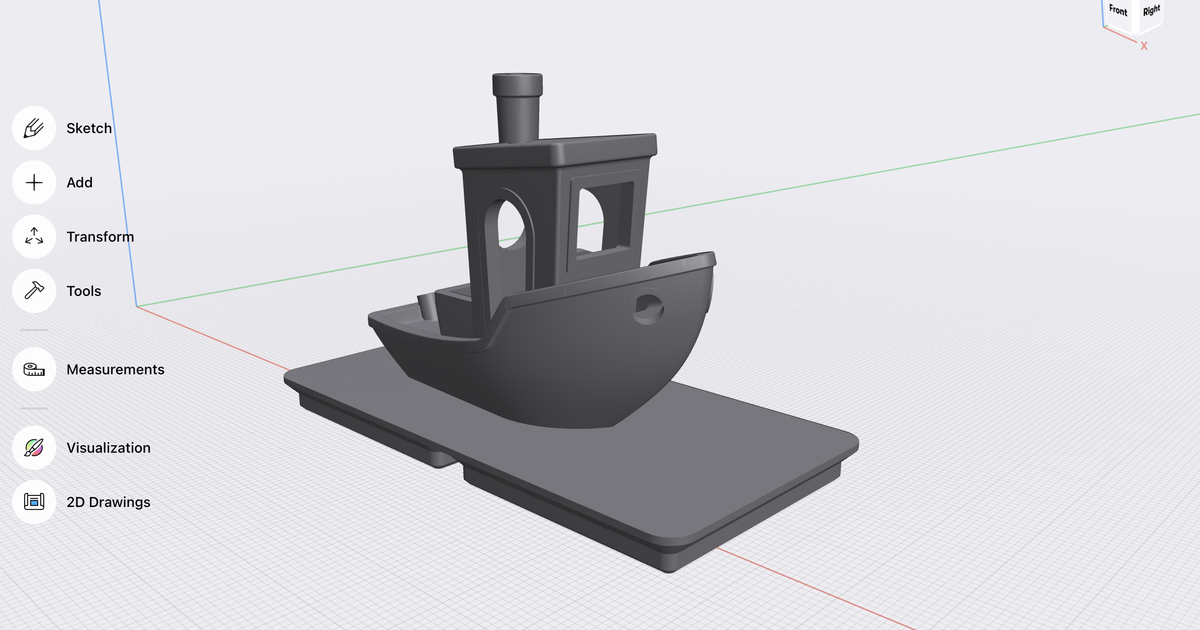Open the Visualization paint icon
Screen dimensions: 1200x630
[34, 448]
